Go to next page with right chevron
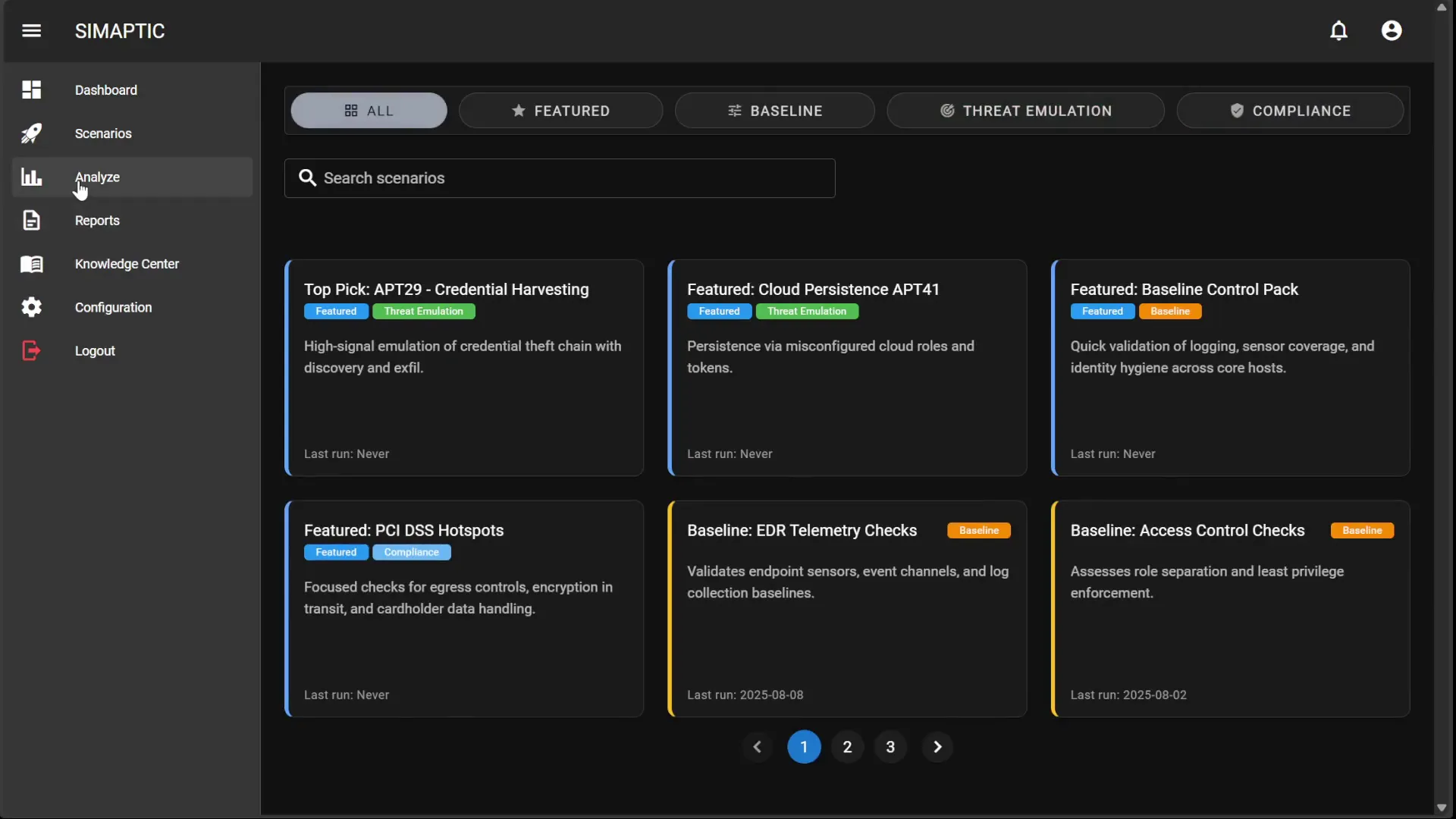Viewport: 1456px width, 819px height. (x=937, y=747)
